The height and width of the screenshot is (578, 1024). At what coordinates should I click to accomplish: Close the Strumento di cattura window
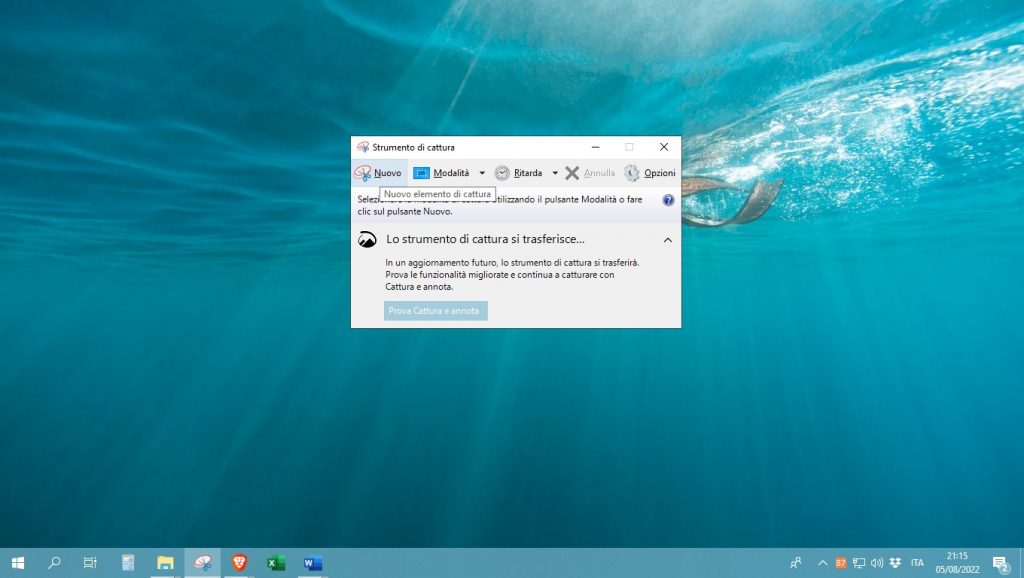click(664, 147)
